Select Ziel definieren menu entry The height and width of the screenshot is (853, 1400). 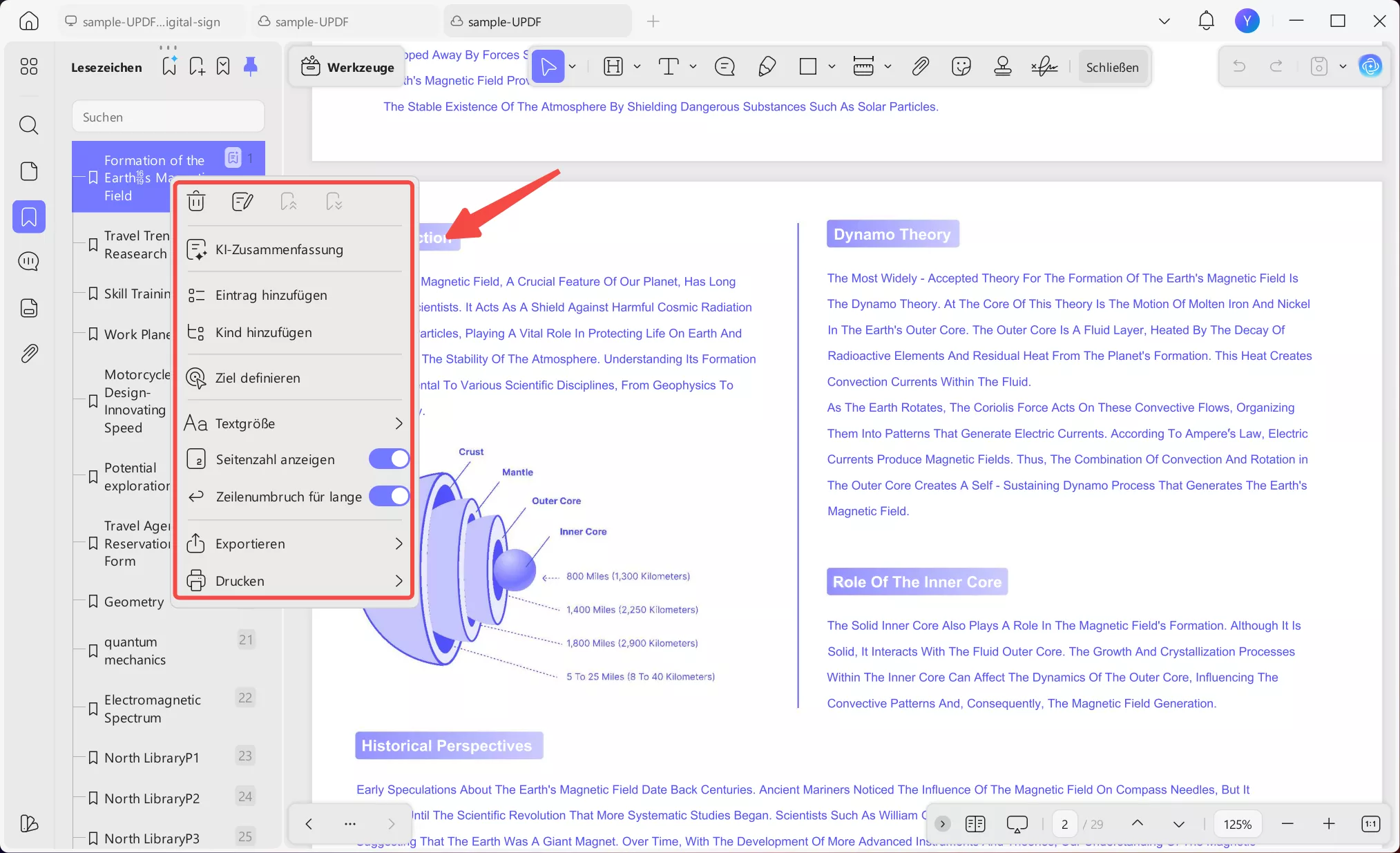pos(258,378)
